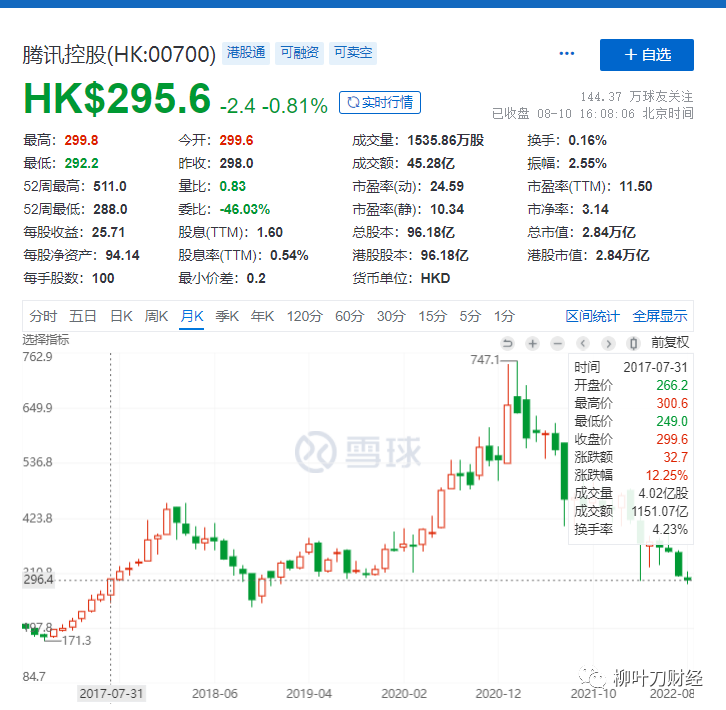The height and width of the screenshot is (710, 726).
Task: Toggle the candlestick style icon
Action: coord(633,343)
